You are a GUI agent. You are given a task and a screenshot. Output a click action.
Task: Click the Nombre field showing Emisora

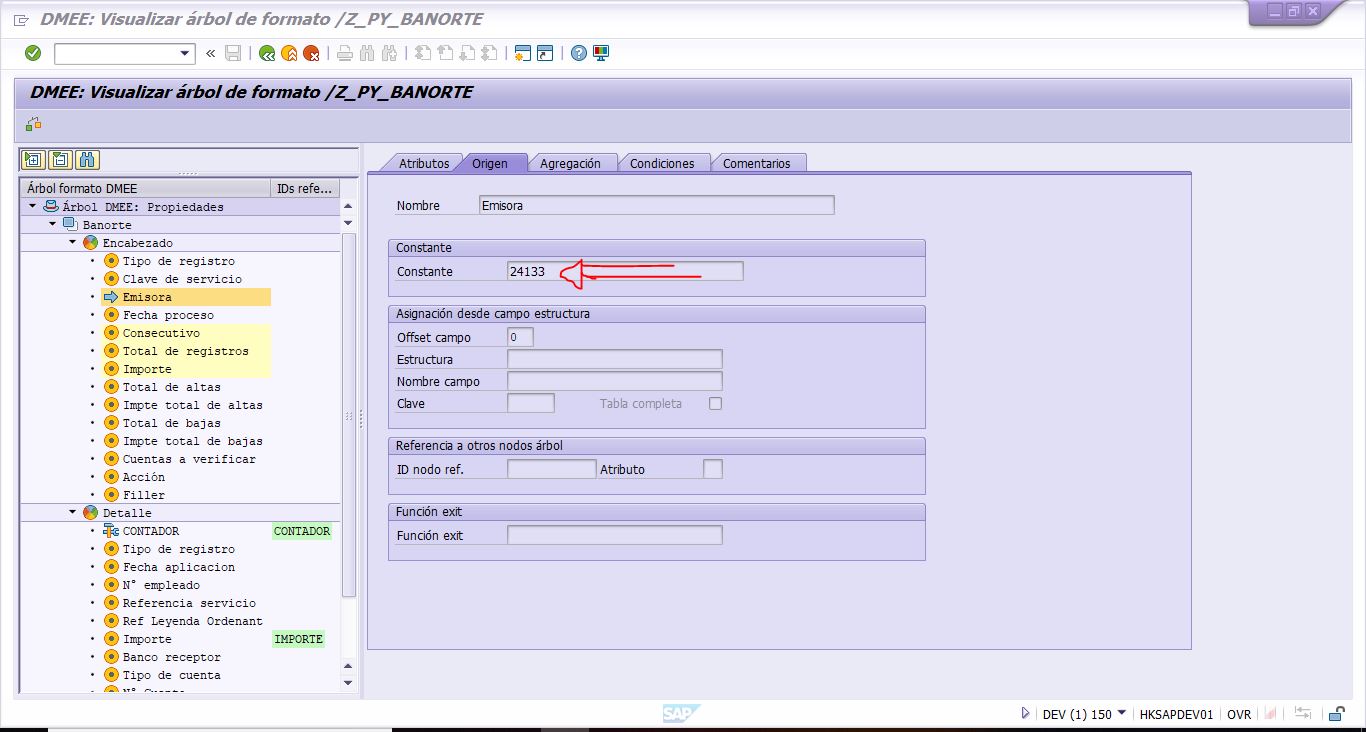click(x=656, y=205)
